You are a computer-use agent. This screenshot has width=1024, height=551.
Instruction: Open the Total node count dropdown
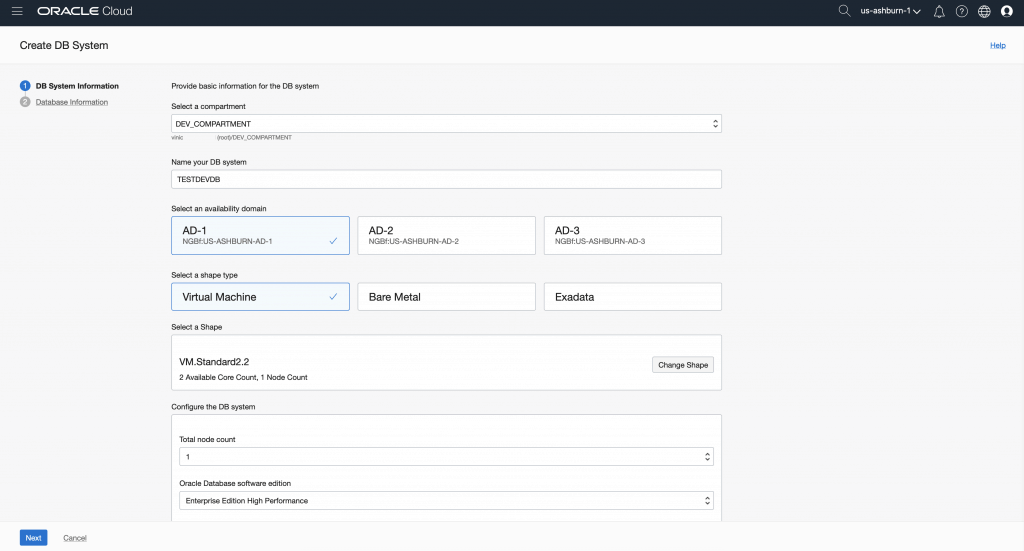[x=446, y=456]
